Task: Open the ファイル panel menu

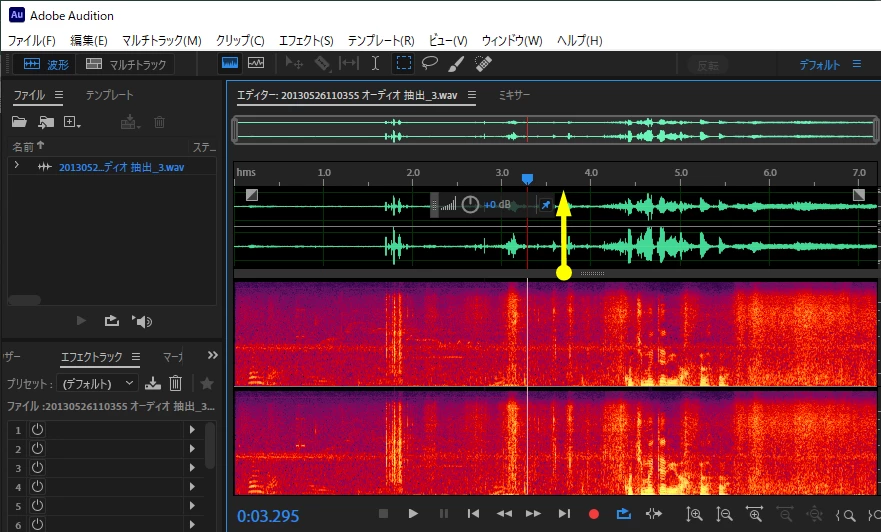Action: (59, 95)
